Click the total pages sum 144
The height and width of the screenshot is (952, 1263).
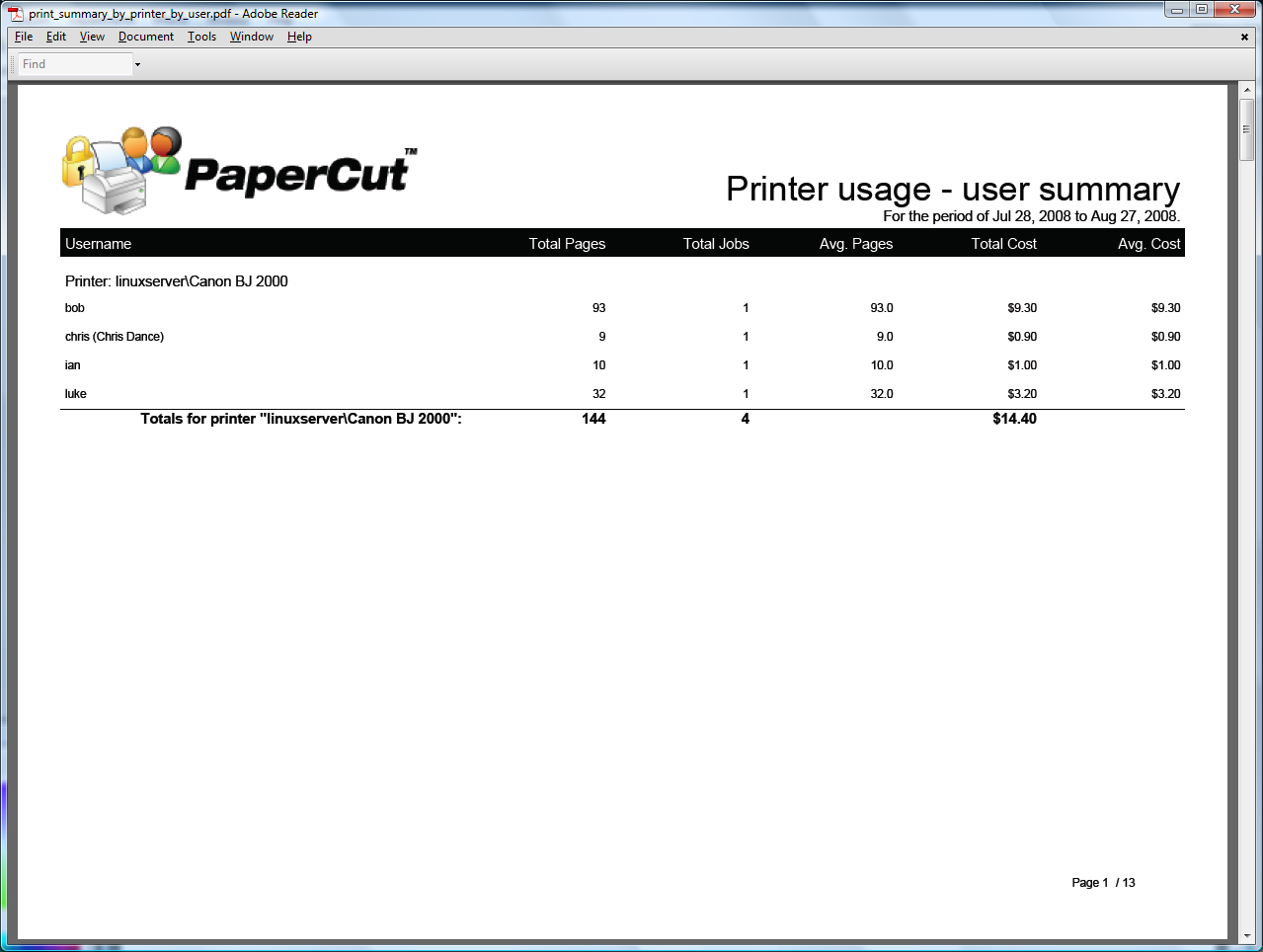coord(593,419)
